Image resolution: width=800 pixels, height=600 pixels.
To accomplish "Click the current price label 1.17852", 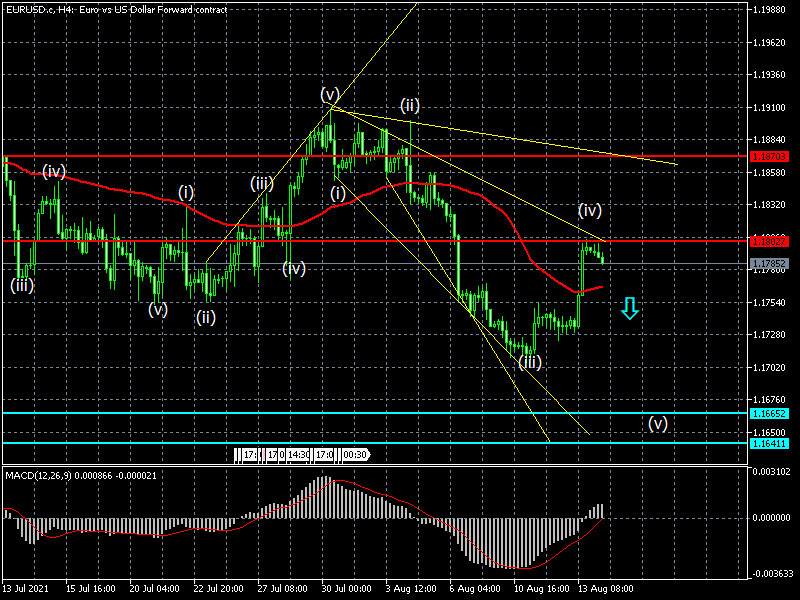I will 772,264.
